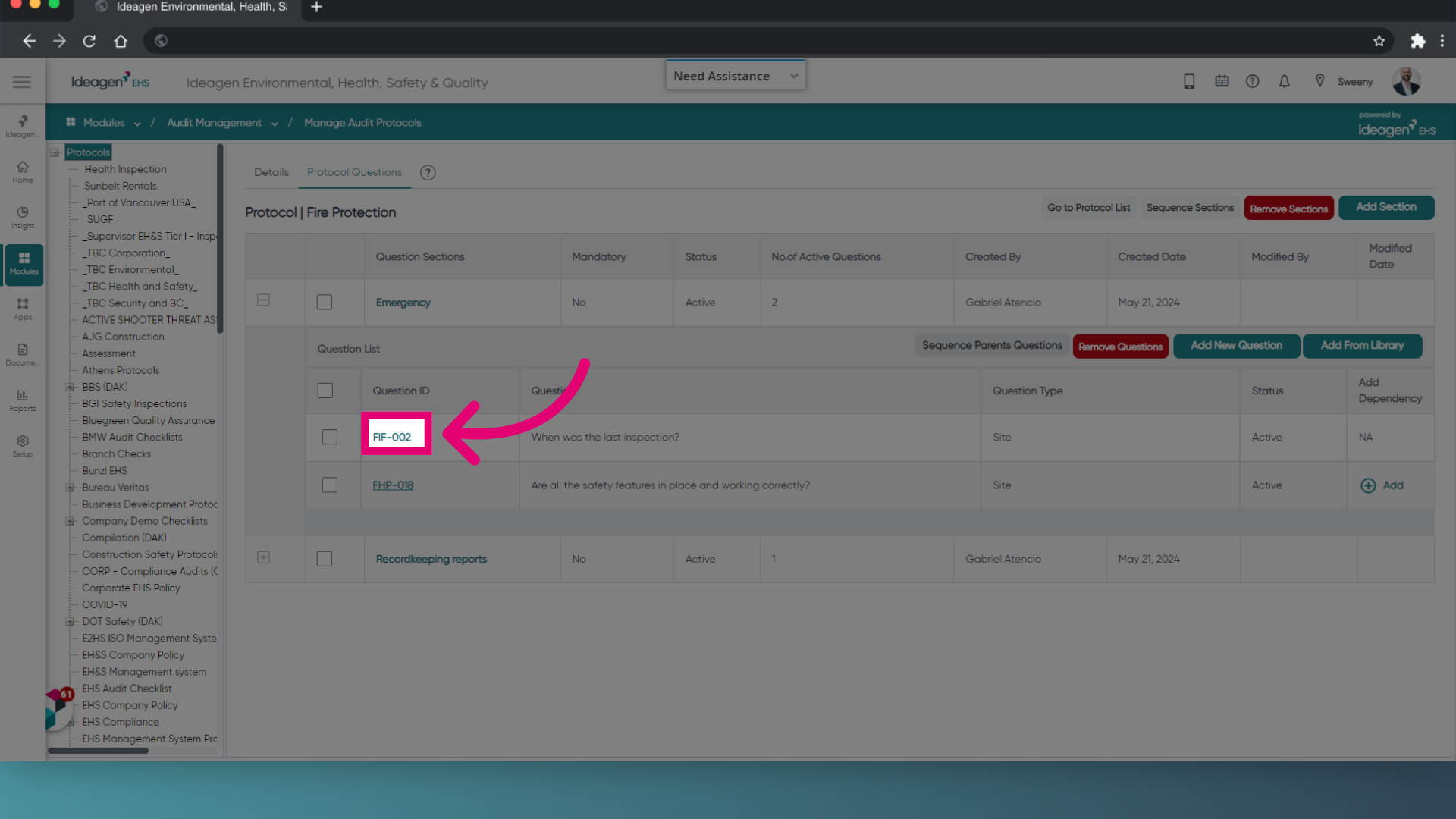This screenshot has height=819, width=1456.
Task: Click the Sequence Sections button
Action: pos(1190,208)
